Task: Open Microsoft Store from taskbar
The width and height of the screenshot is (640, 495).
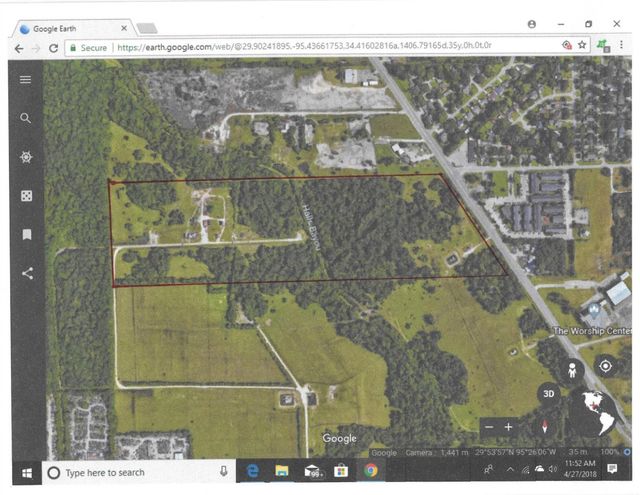Action: [x=341, y=471]
